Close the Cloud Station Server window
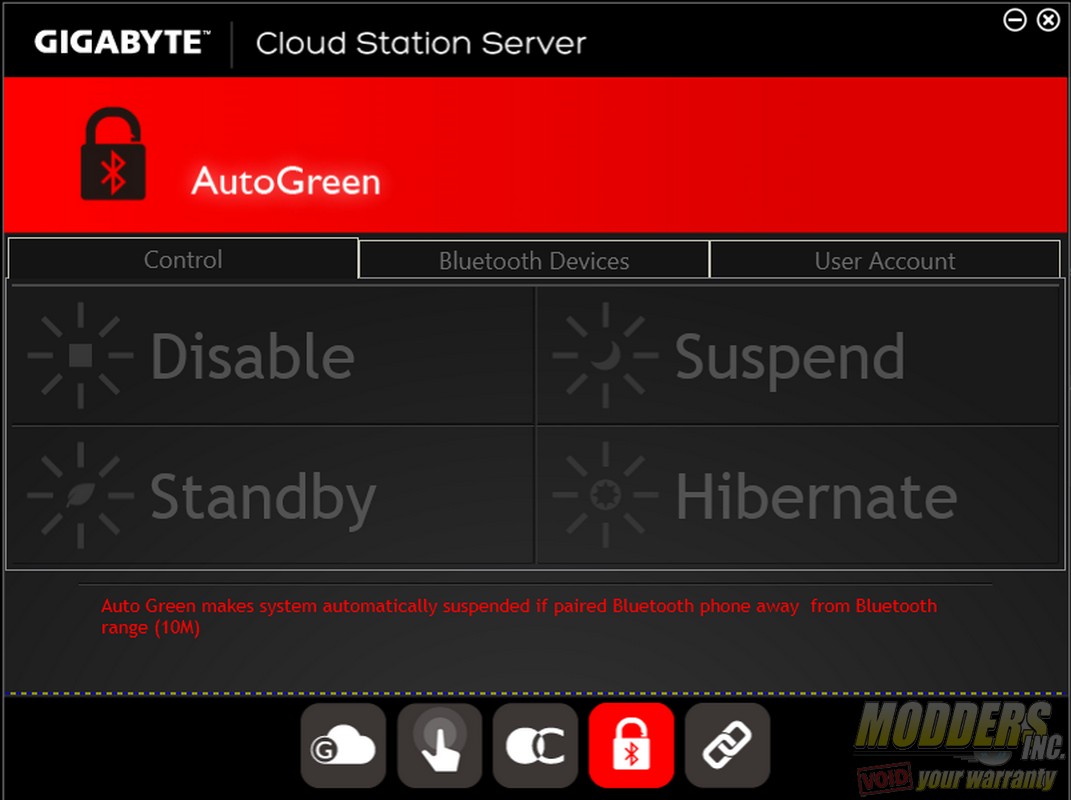1071x800 pixels. [1048, 20]
